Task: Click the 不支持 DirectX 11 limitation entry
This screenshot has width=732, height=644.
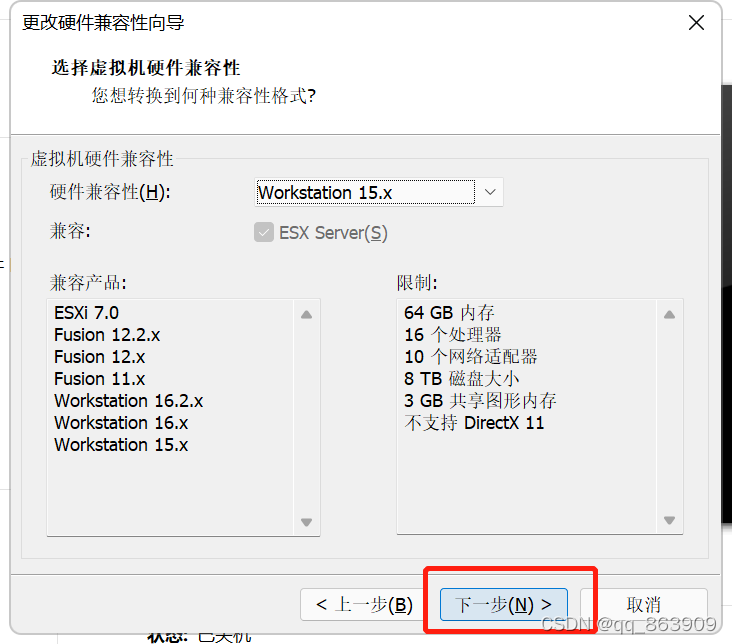Action: pos(474,422)
